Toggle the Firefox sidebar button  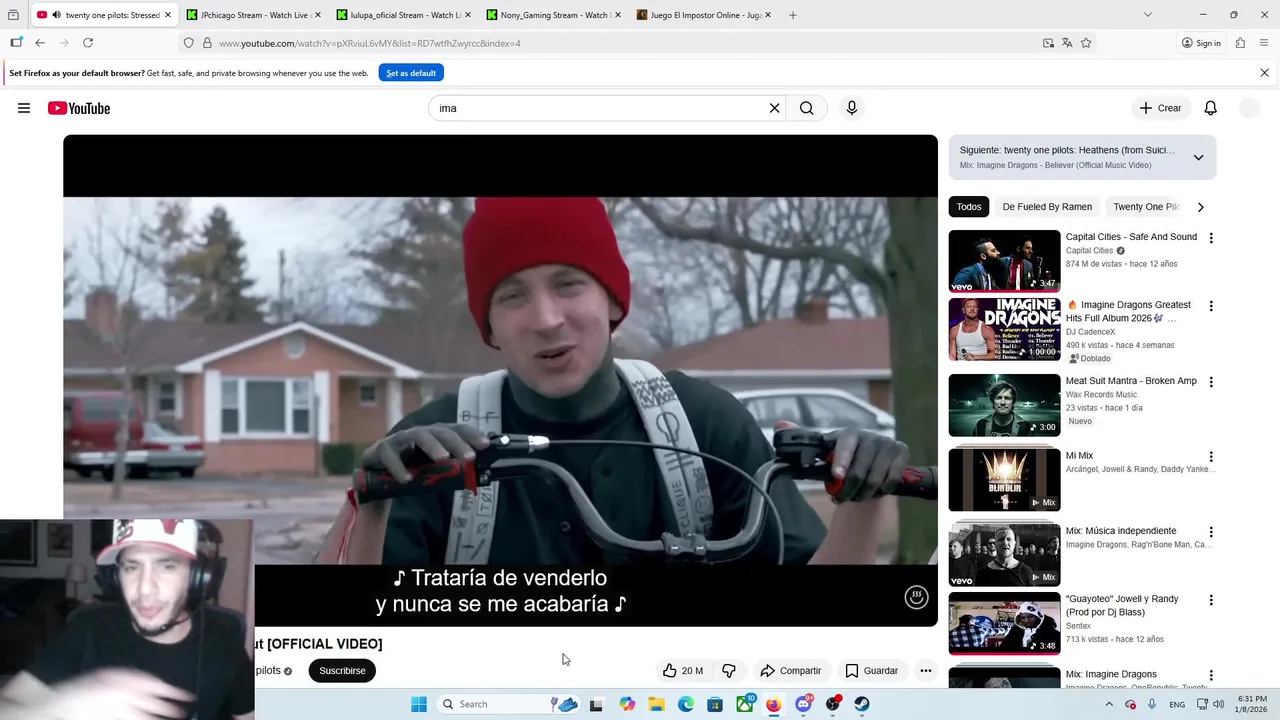[x=16, y=43]
